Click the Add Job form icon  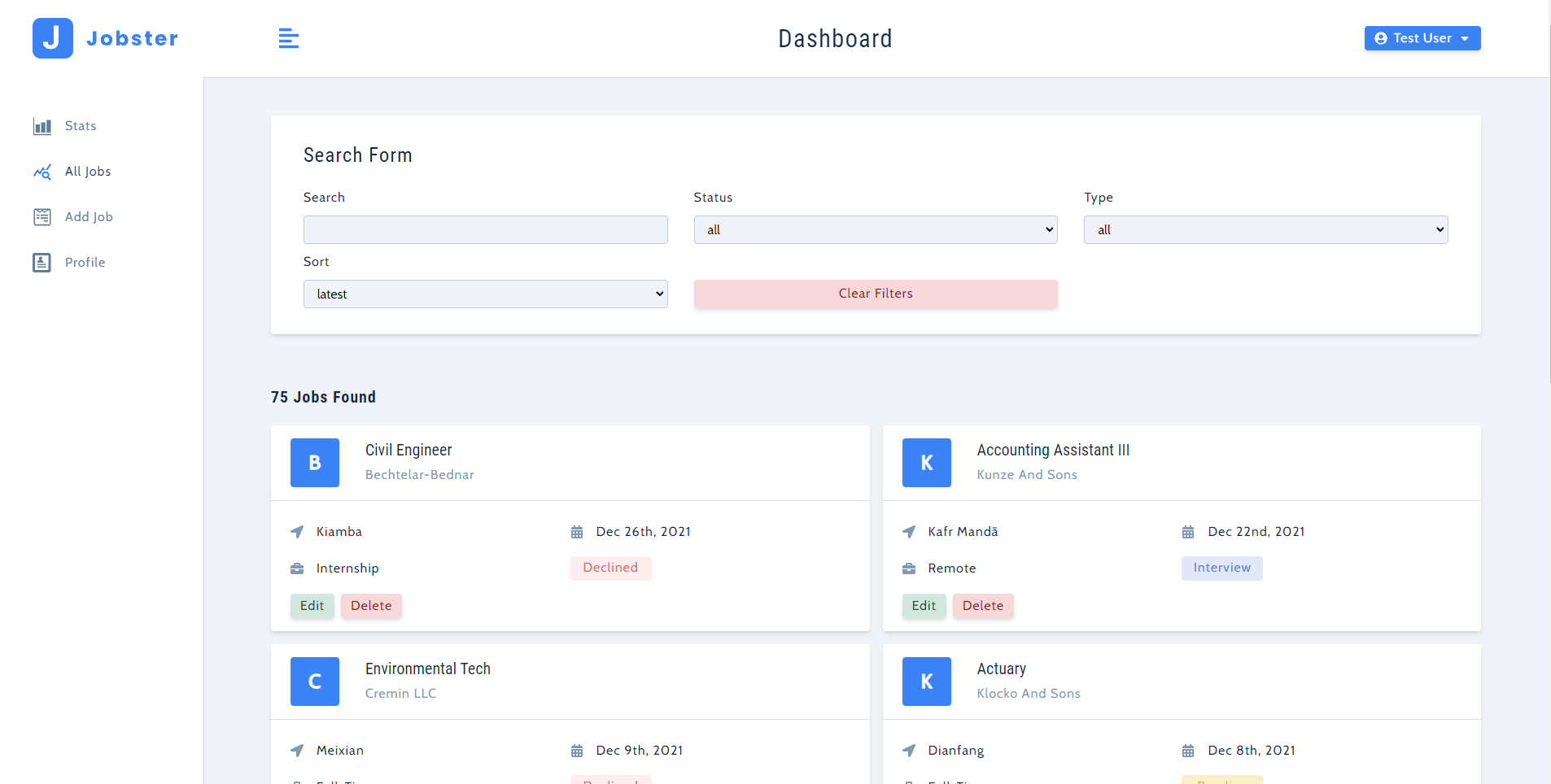click(x=42, y=217)
